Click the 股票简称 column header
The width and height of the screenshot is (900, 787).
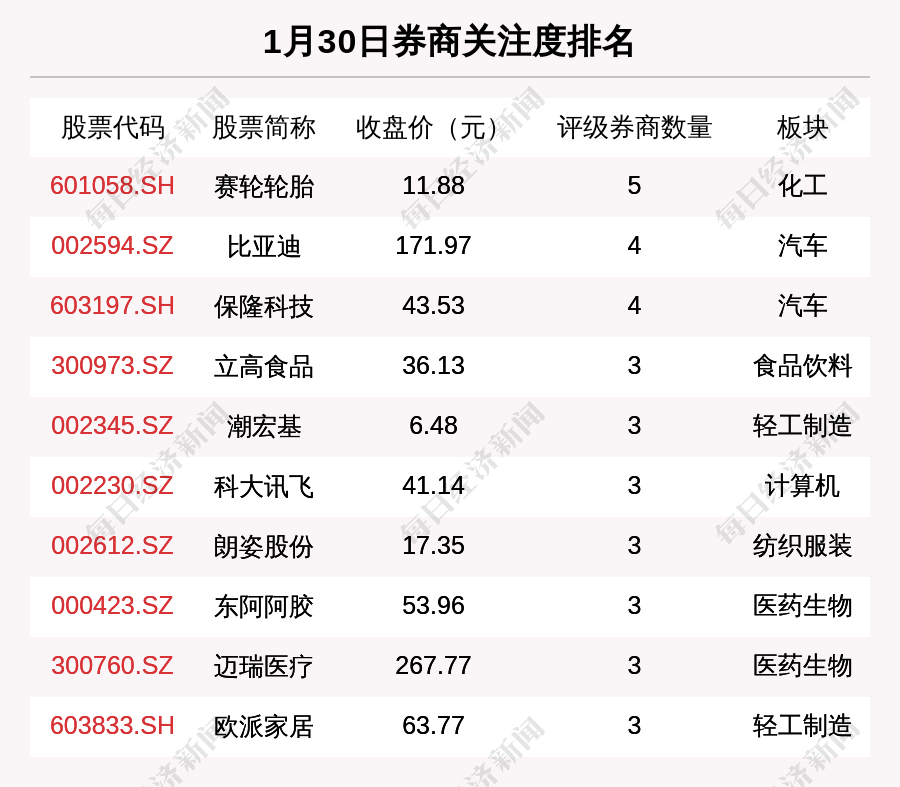point(264,128)
